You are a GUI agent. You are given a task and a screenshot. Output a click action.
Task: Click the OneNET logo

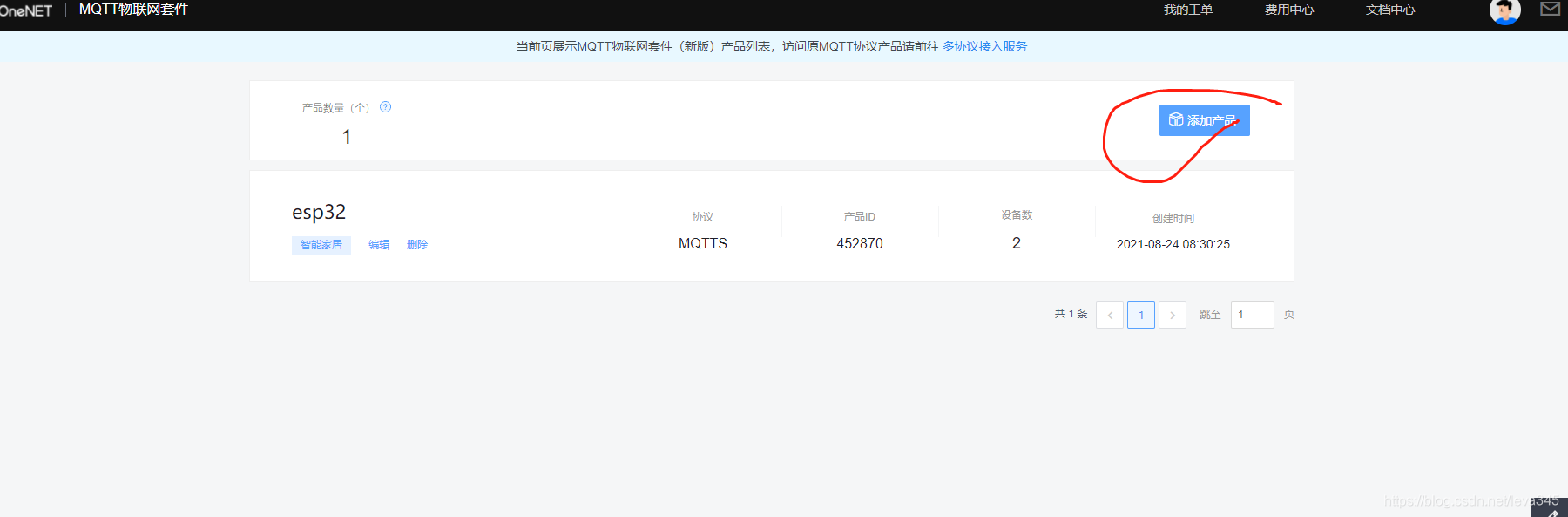pos(26,10)
